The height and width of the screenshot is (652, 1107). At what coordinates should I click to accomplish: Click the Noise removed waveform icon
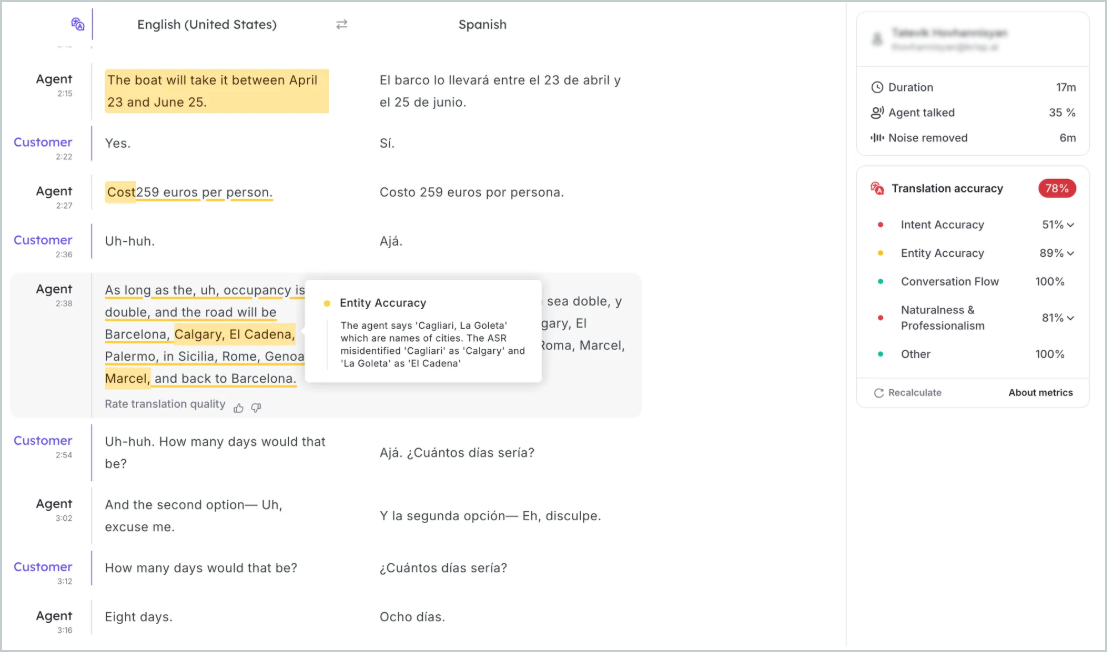pyautogui.click(x=877, y=138)
